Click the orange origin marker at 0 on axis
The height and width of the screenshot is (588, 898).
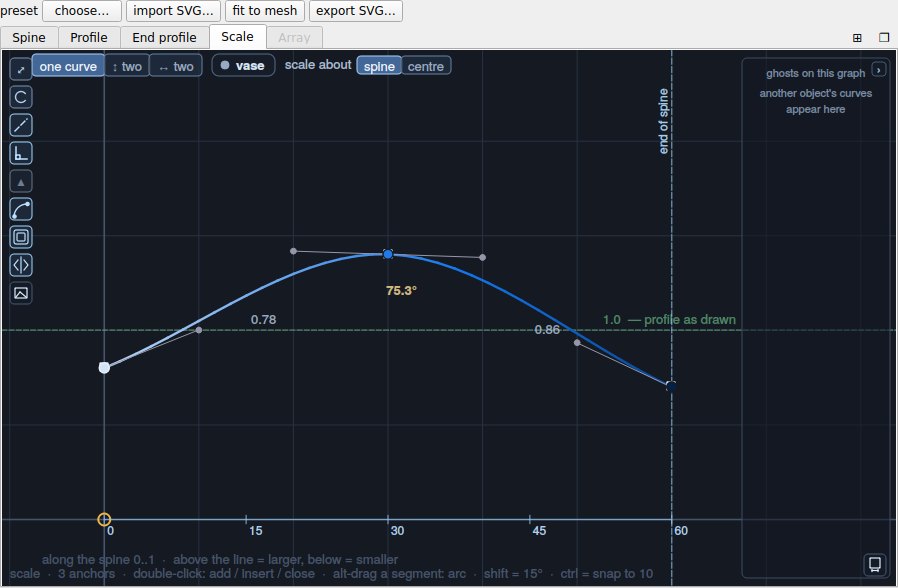point(104,519)
